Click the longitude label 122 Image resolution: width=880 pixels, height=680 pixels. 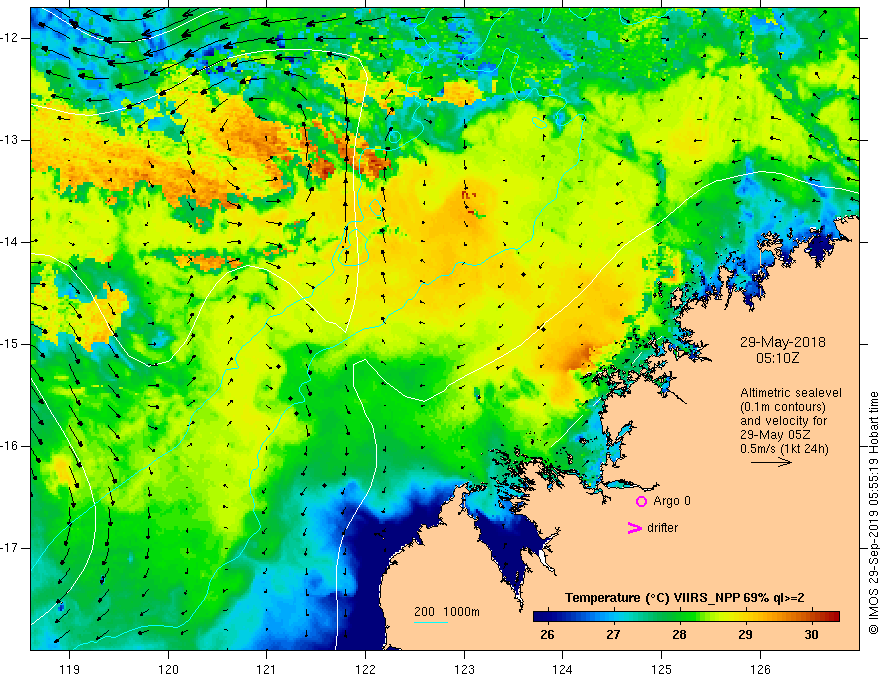pos(365,669)
